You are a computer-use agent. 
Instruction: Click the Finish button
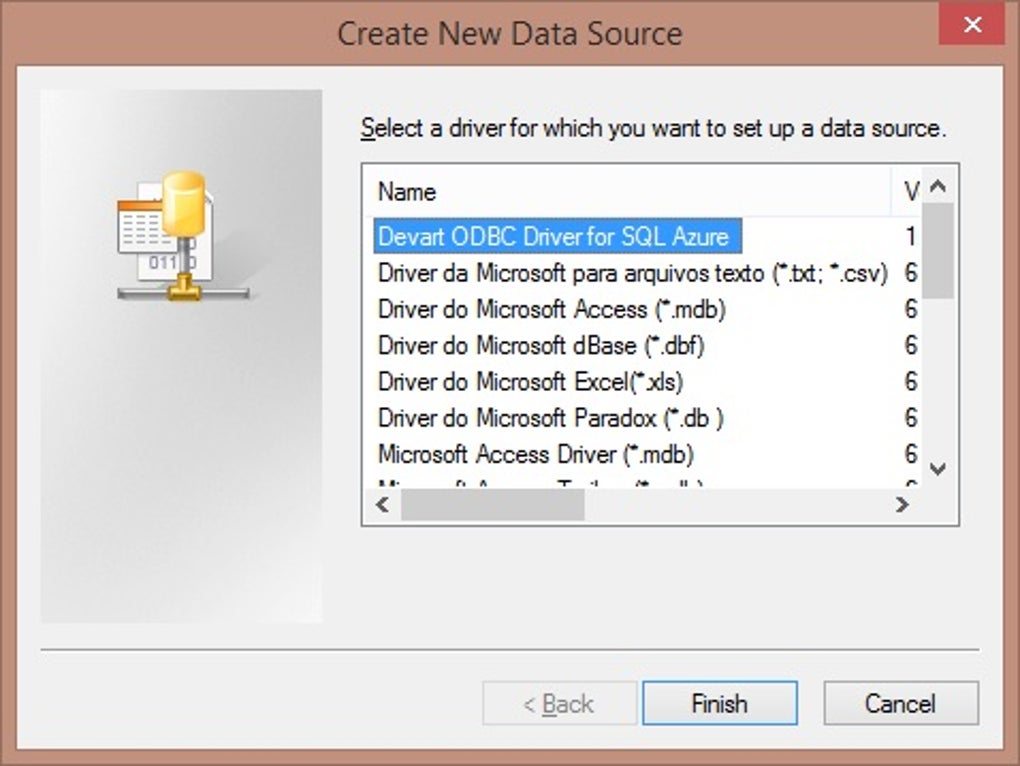pos(719,704)
